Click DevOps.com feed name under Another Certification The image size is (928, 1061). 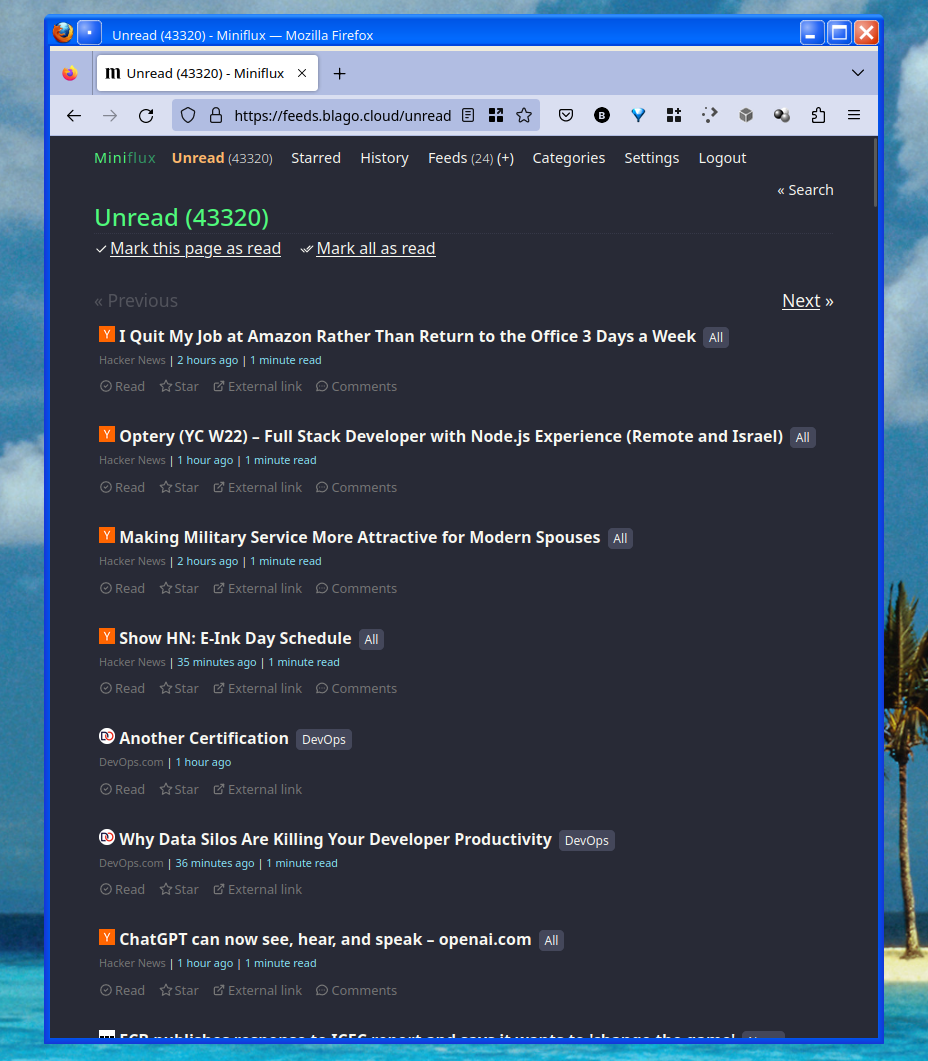(x=131, y=762)
